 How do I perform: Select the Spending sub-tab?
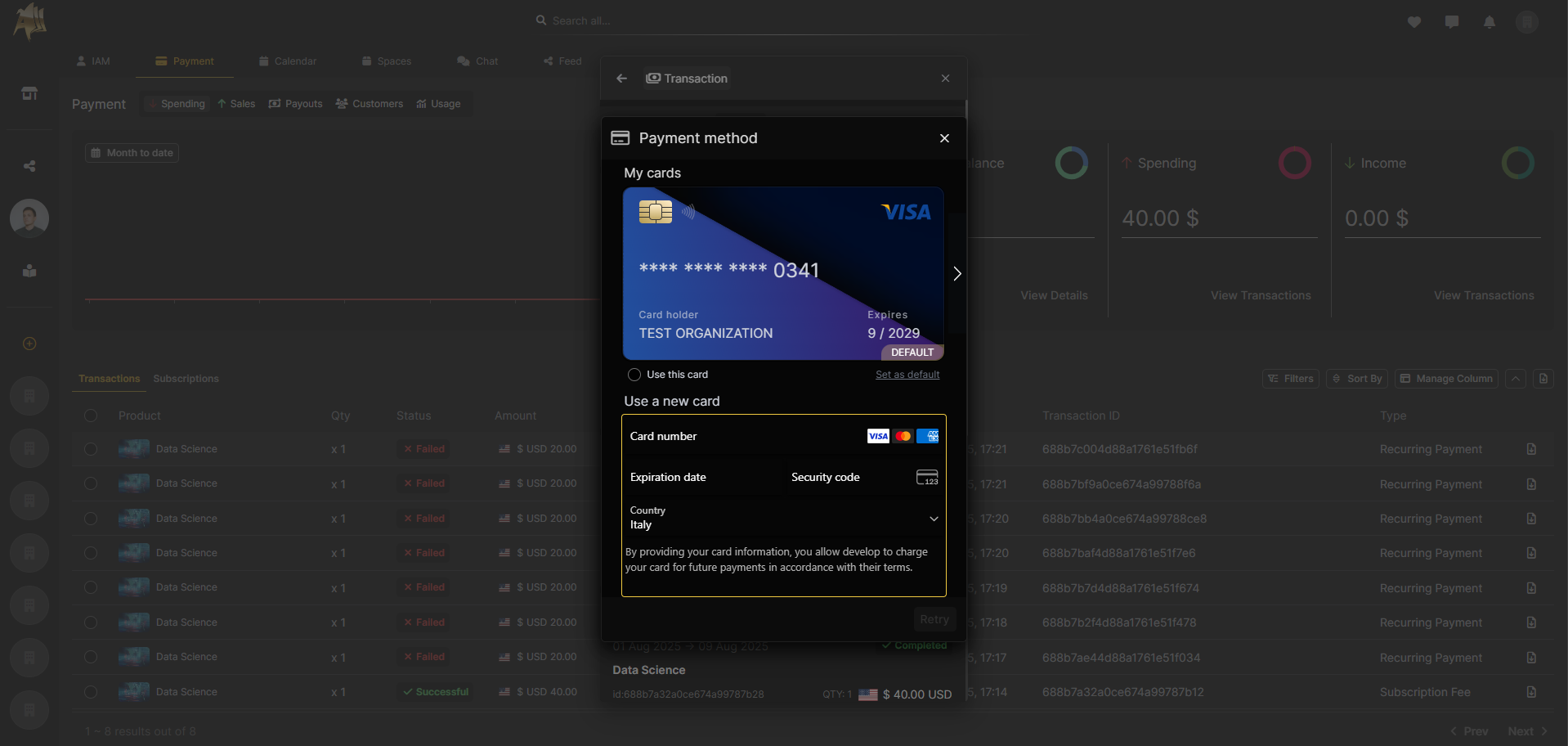[x=177, y=104]
